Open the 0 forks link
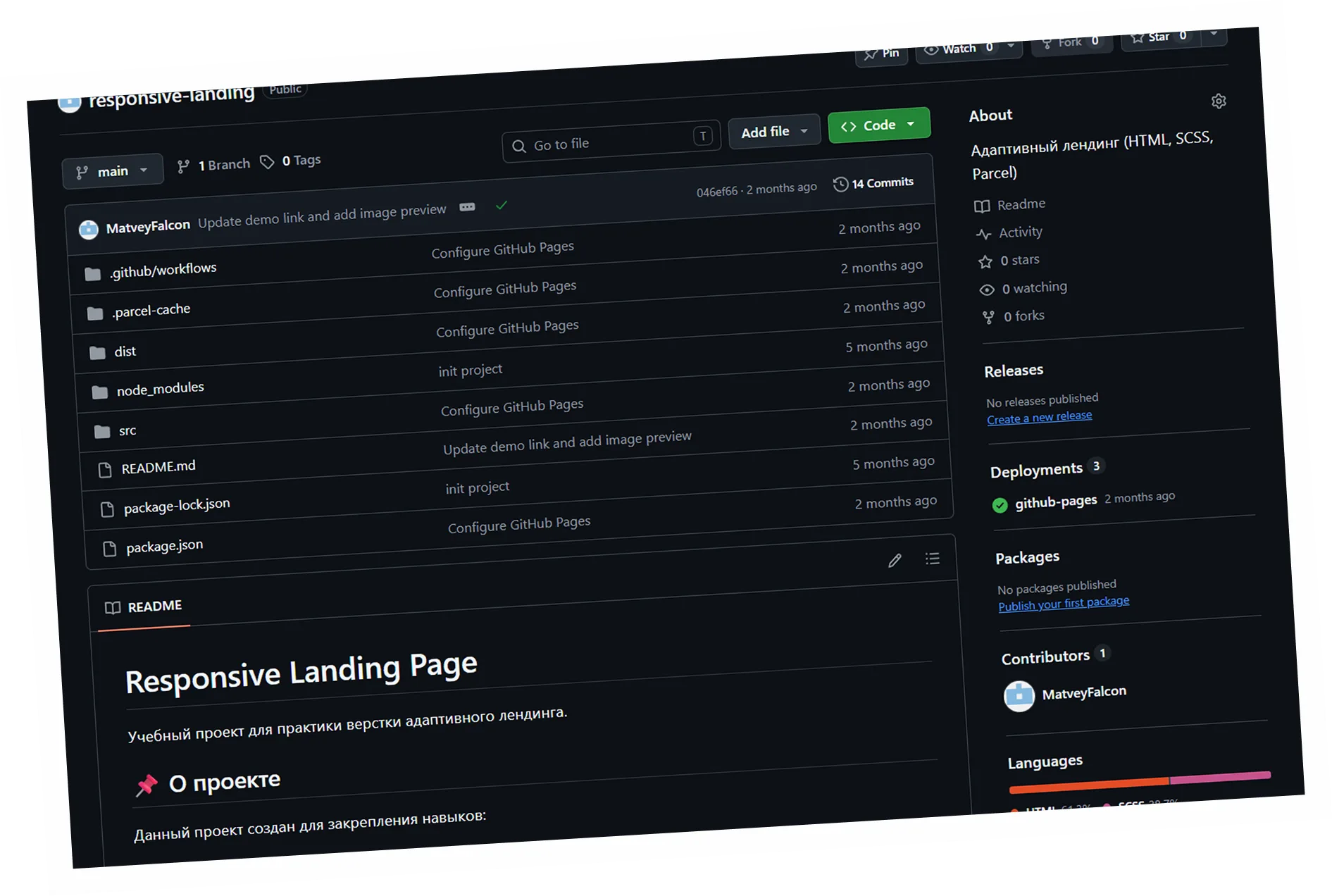The height and width of the screenshot is (896, 1332). 1014,316
